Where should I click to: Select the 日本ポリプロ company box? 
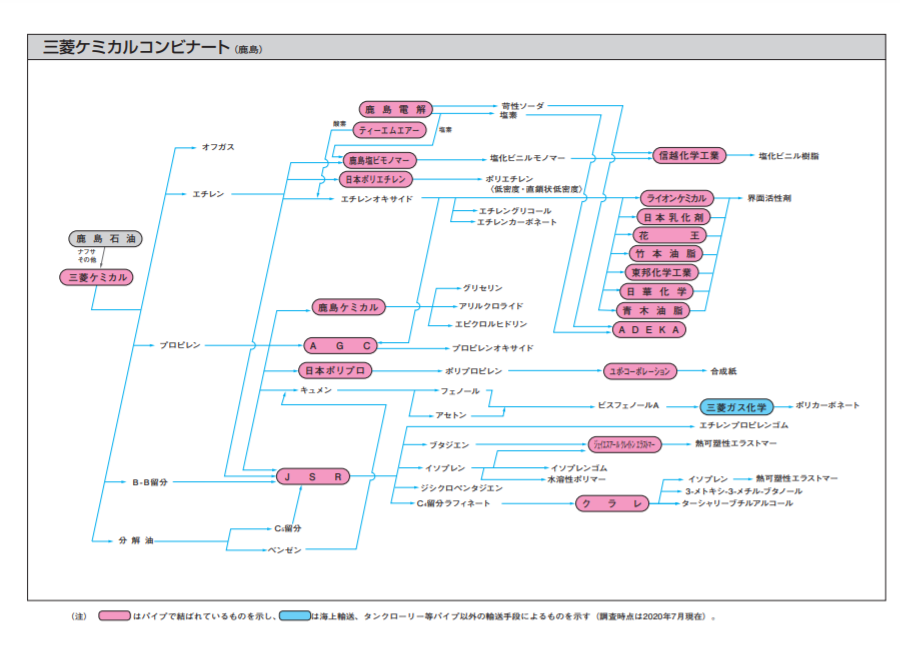coord(335,370)
